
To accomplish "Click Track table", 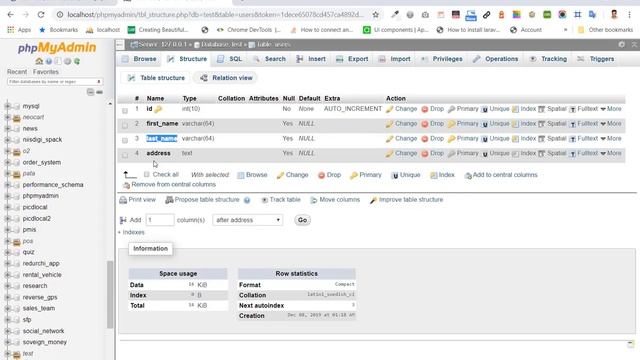I will (x=281, y=200).
